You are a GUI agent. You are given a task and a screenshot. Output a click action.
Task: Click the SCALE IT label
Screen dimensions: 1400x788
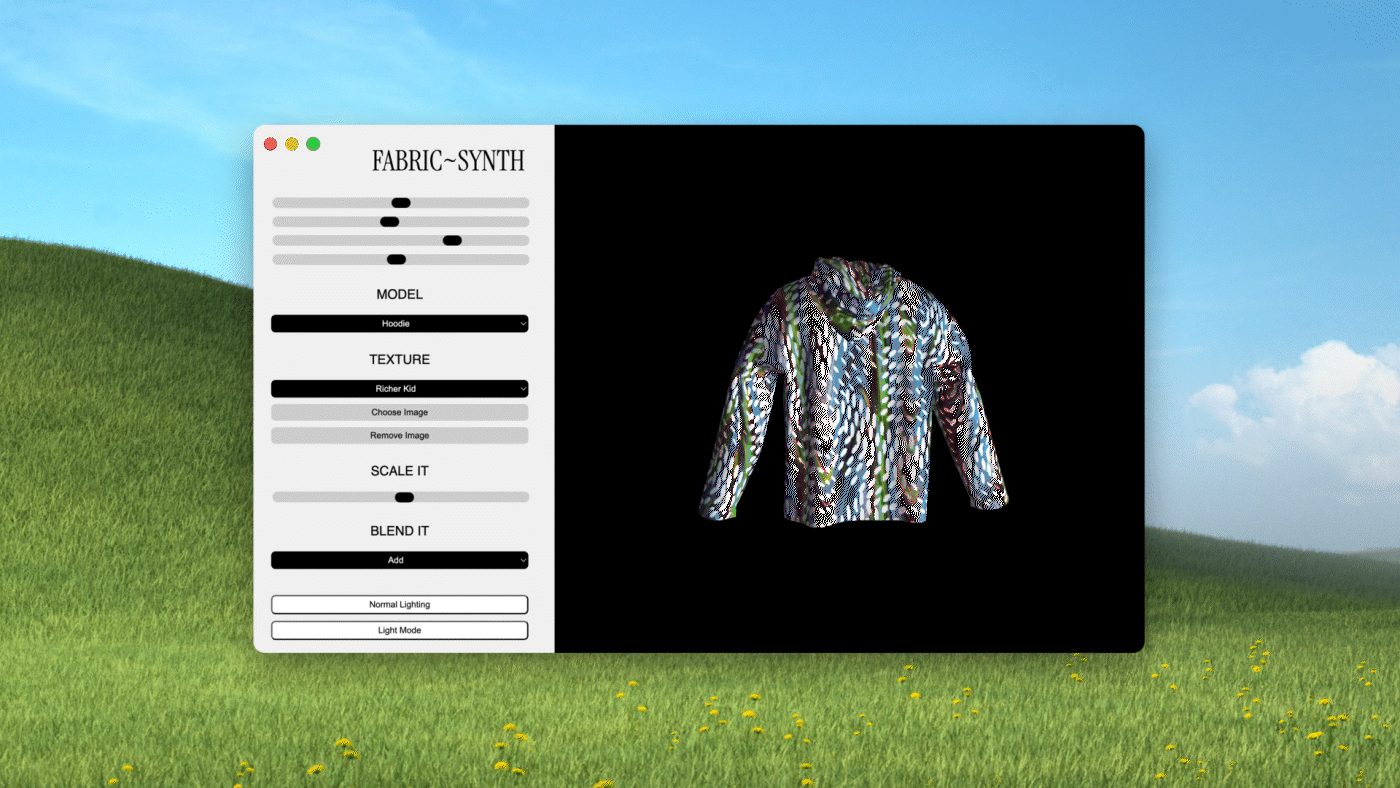click(399, 471)
